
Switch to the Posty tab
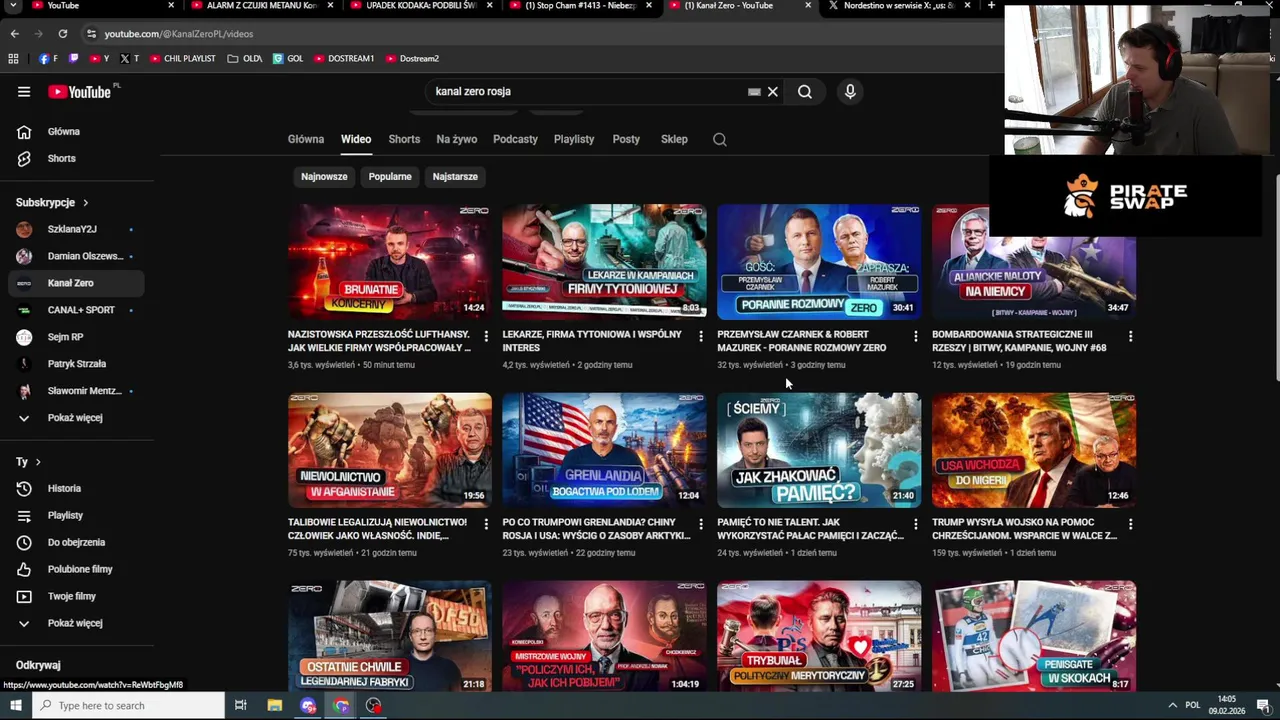tap(626, 139)
